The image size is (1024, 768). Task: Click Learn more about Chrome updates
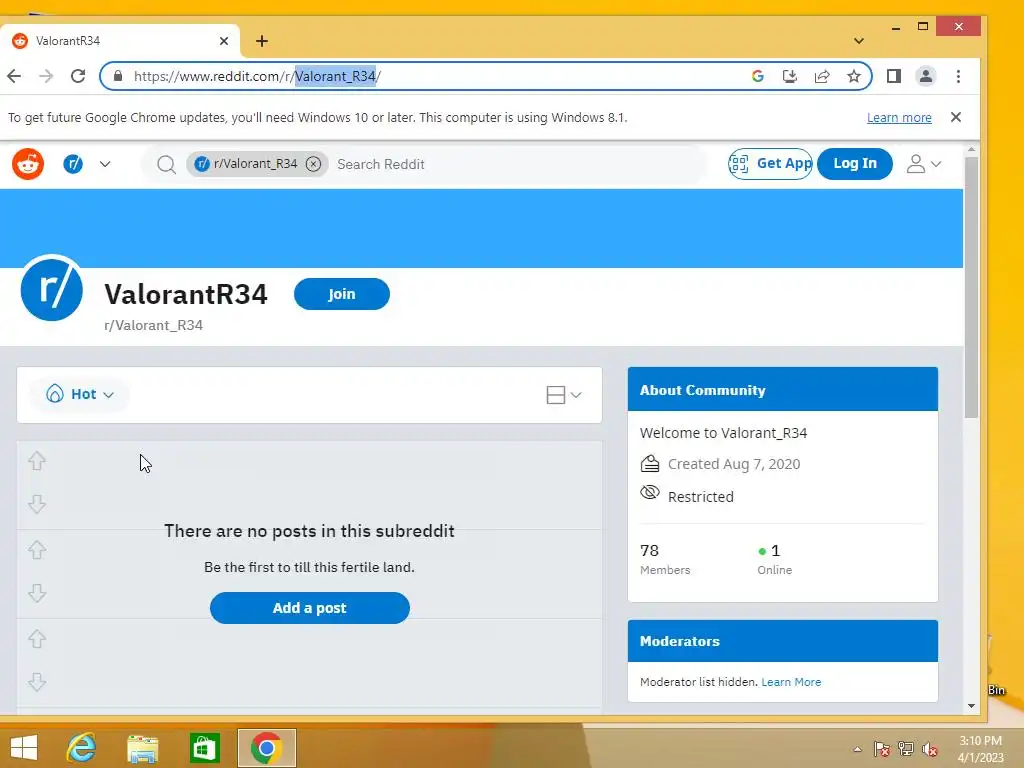(899, 118)
